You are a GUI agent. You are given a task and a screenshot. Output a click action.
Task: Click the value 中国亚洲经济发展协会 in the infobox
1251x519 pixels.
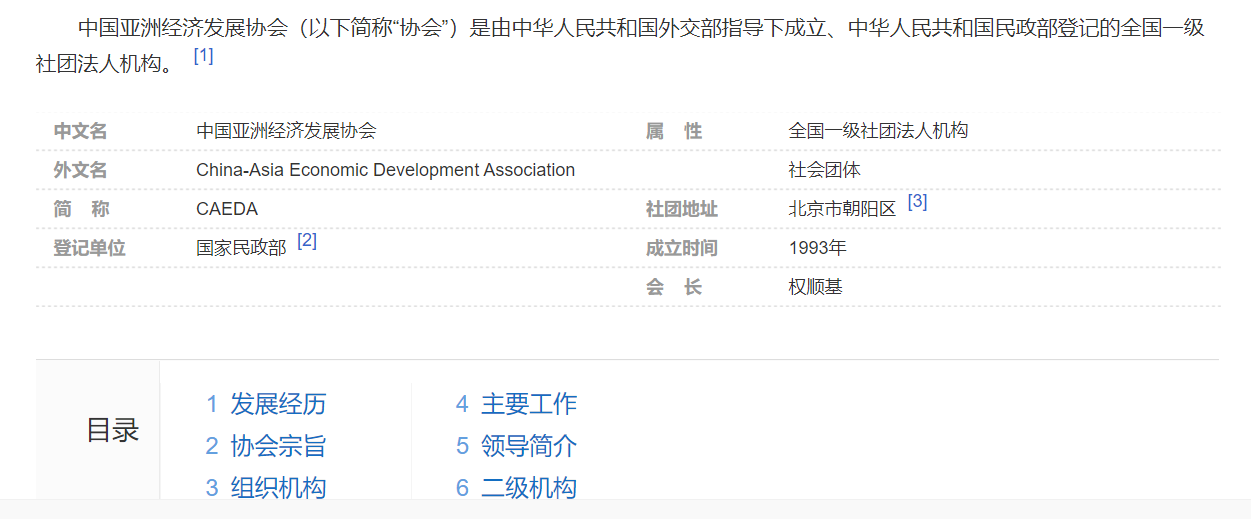286,131
